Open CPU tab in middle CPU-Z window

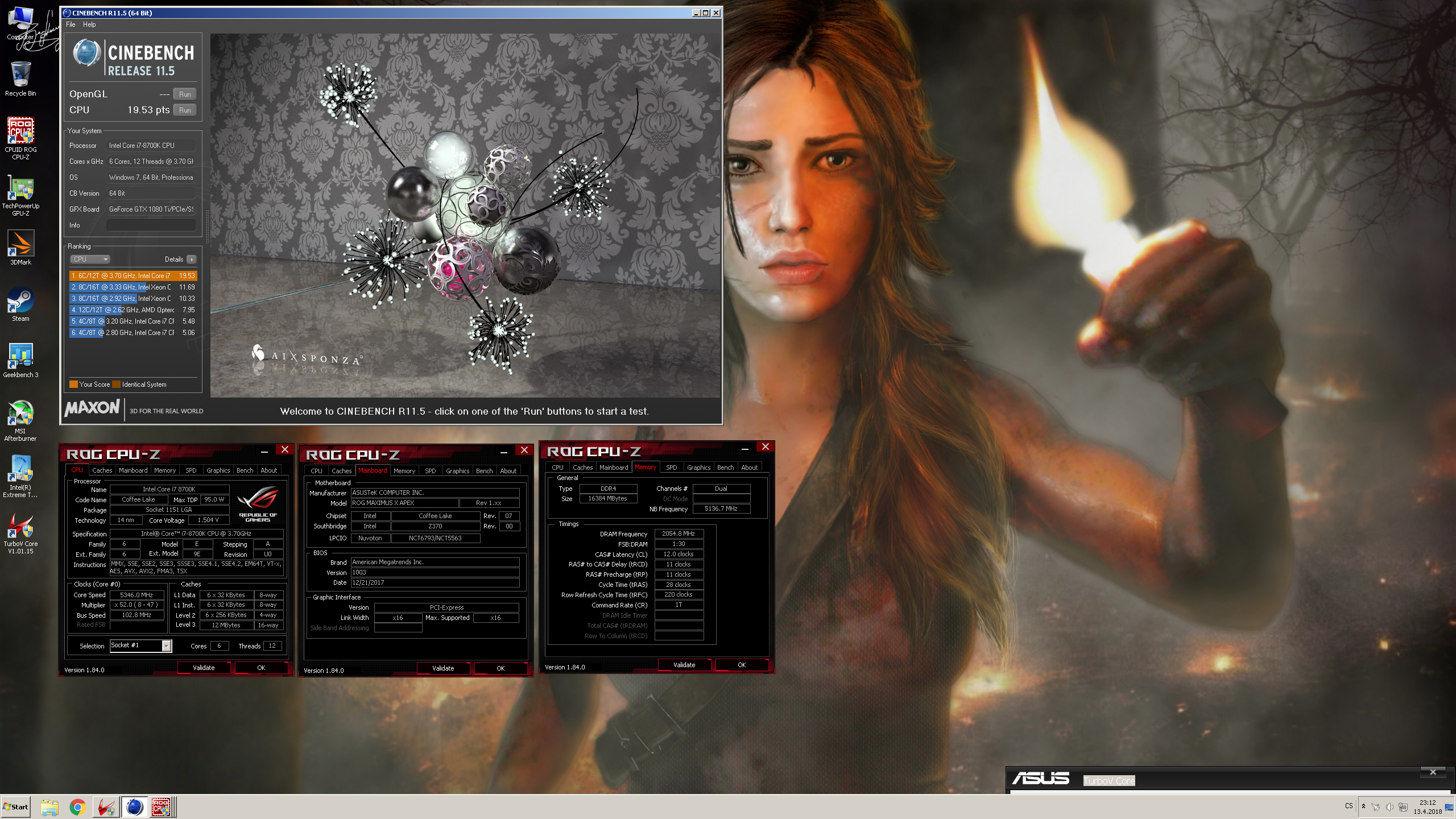point(316,471)
